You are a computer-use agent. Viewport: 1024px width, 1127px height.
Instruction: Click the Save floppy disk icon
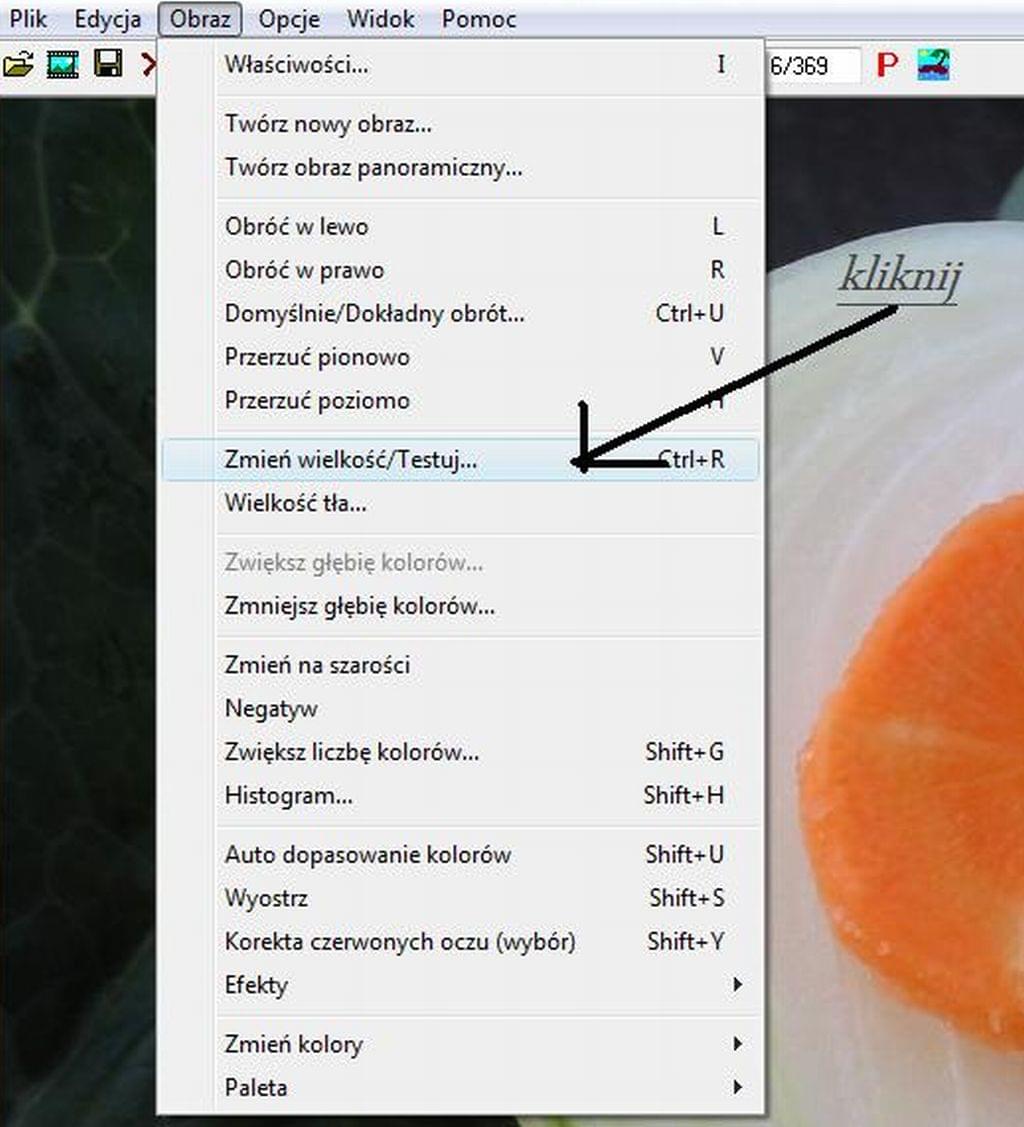coord(108,65)
